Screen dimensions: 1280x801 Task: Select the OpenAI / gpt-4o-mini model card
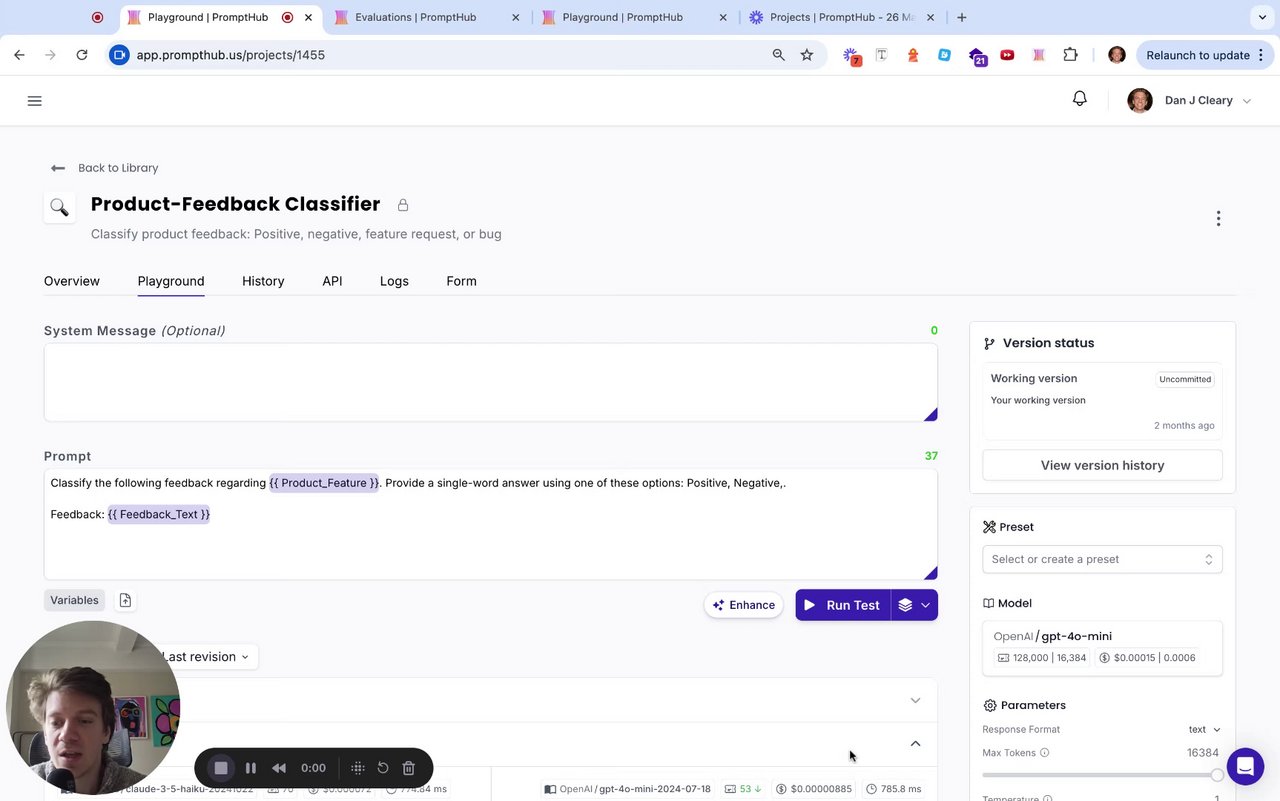tap(1102, 648)
